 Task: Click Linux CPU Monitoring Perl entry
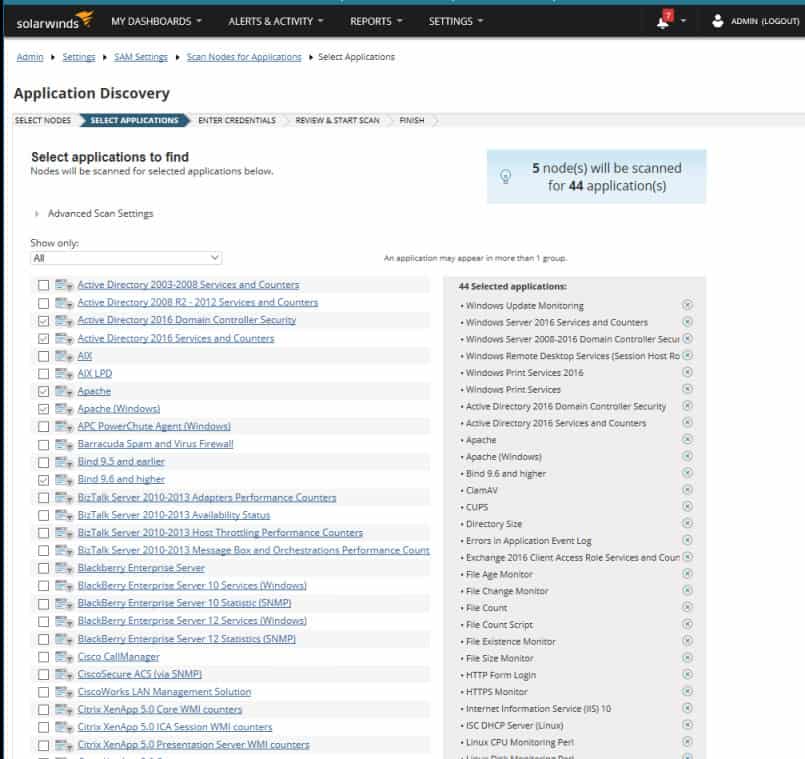(520, 742)
